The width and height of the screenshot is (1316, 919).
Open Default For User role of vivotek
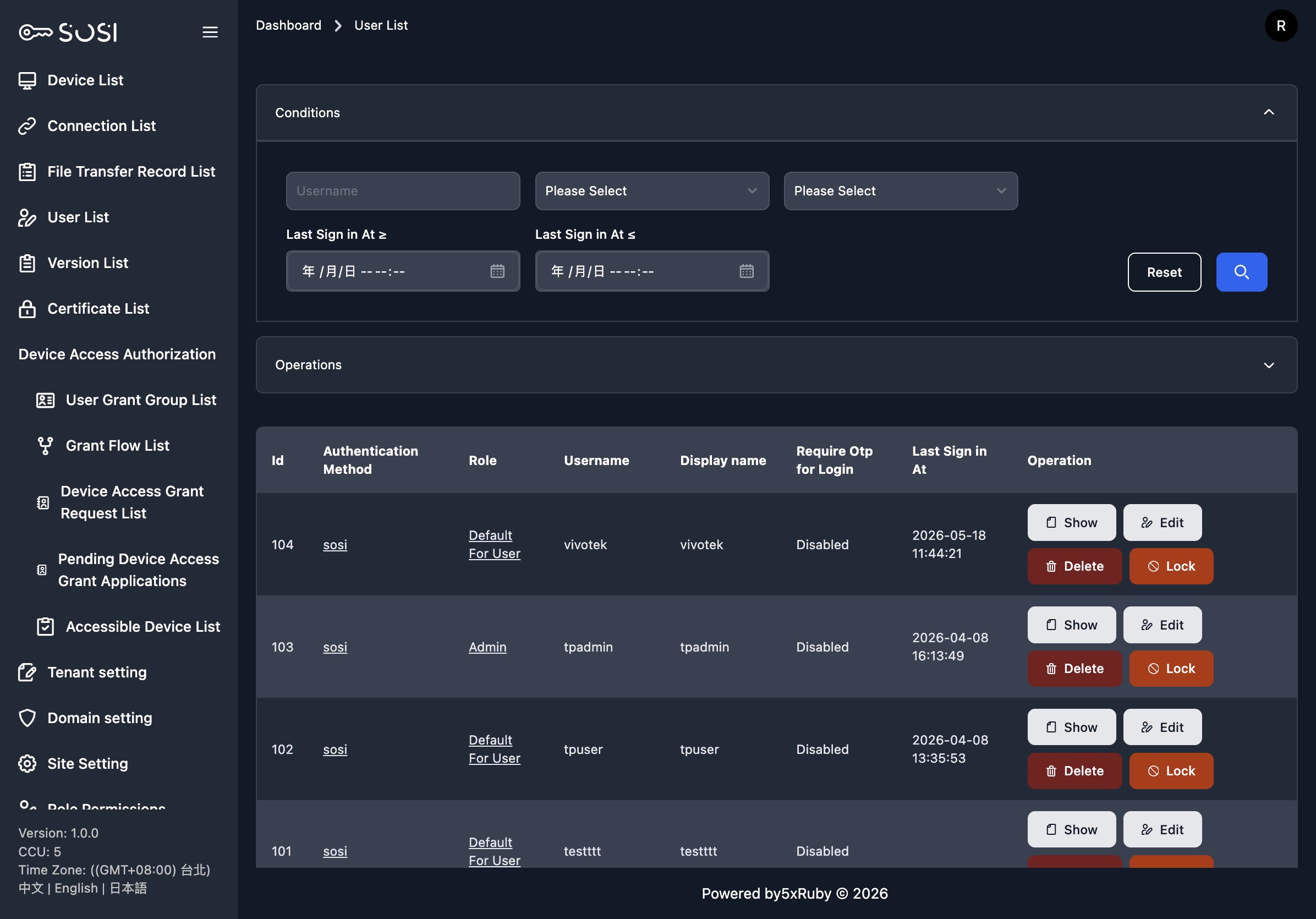point(494,545)
